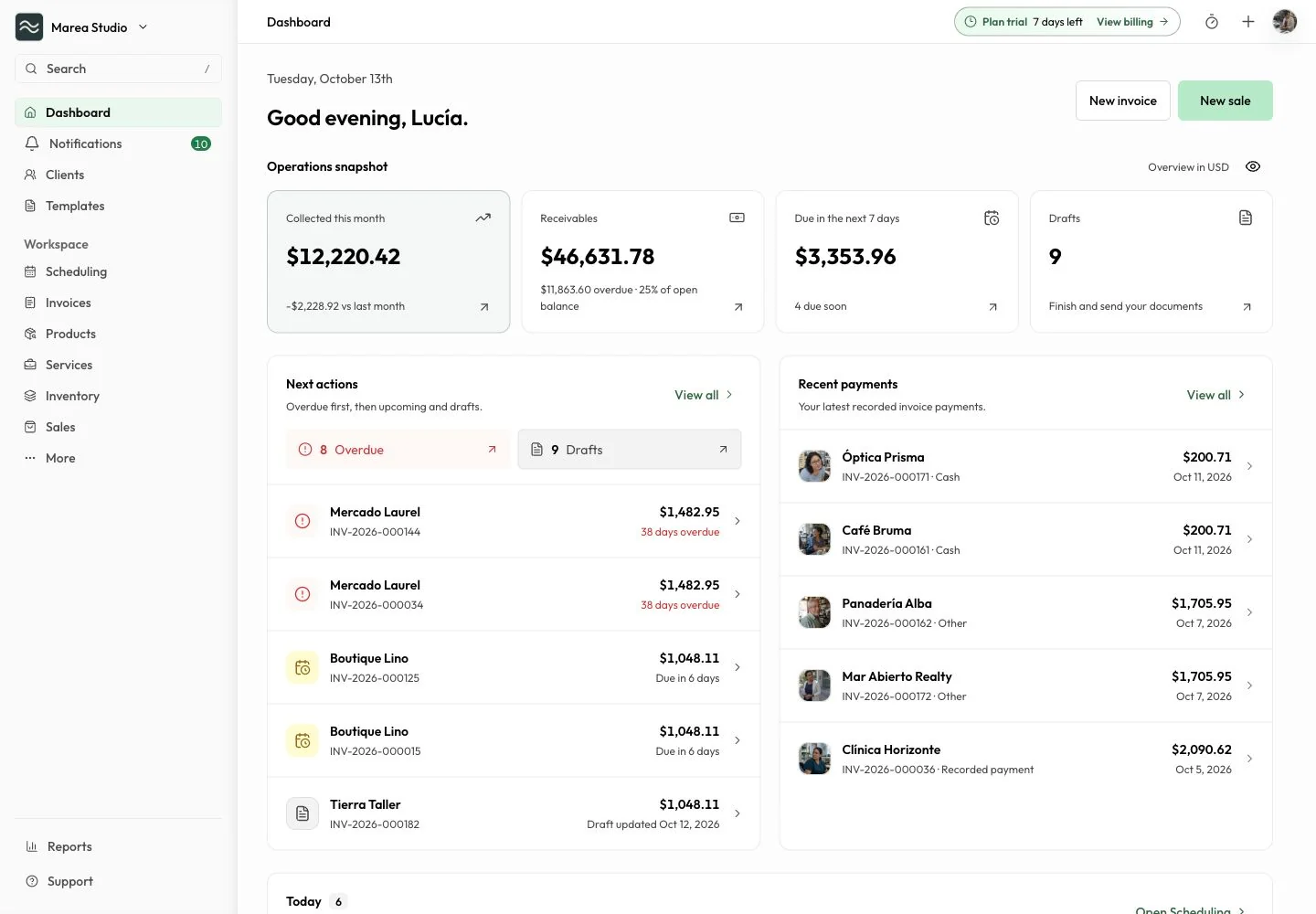
Task: Expand Mercado Laurel INV-2026-000144 row chevron
Action: point(738,521)
